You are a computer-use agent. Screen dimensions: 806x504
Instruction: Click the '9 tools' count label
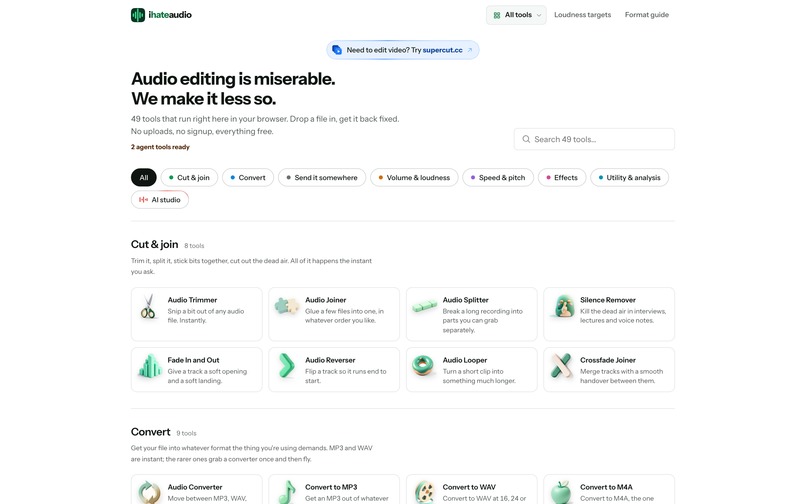click(186, 434)
